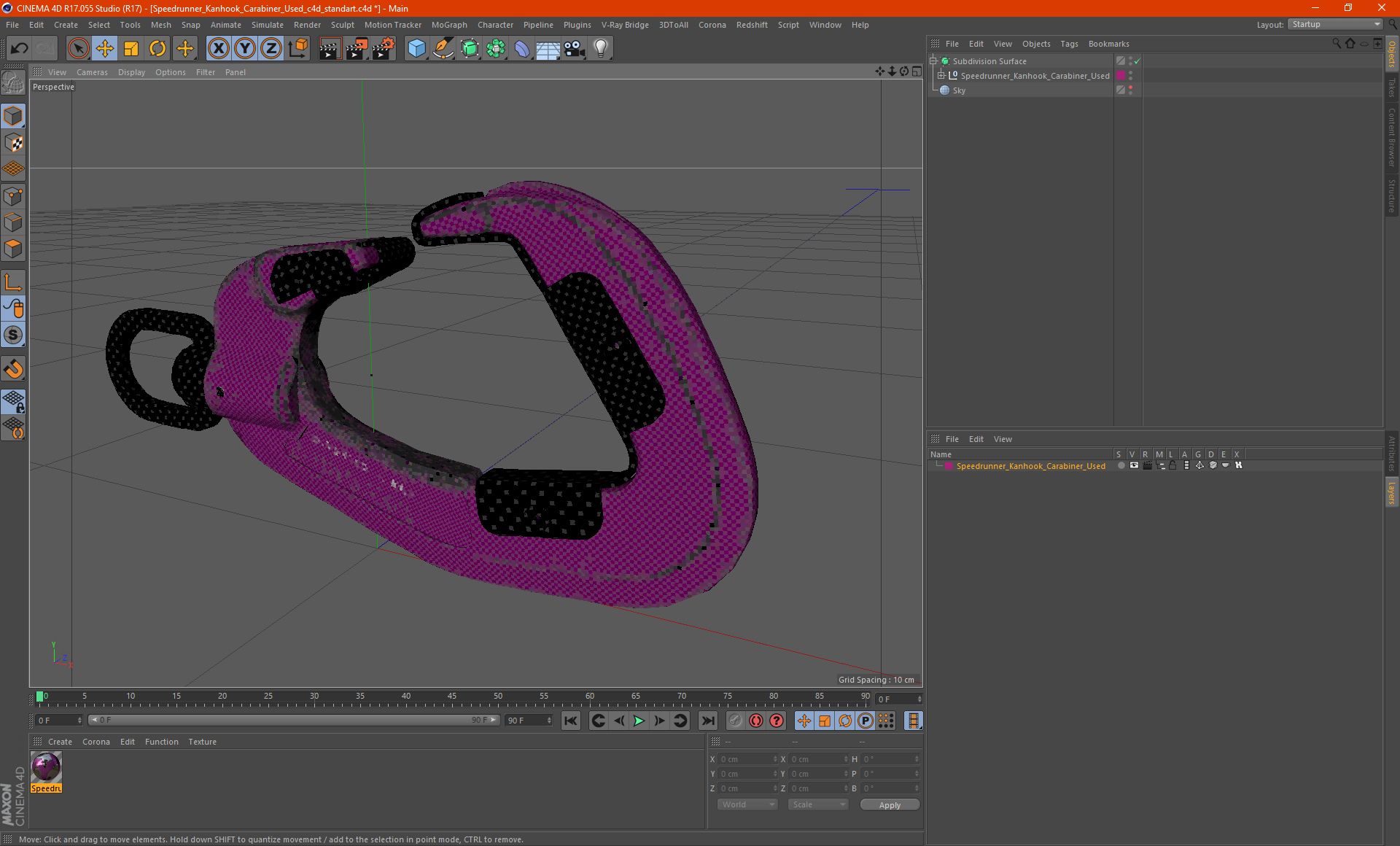Play the animation forward
Screen dimensions: 1400x846
pyautogui.click(x=639, y=721)
